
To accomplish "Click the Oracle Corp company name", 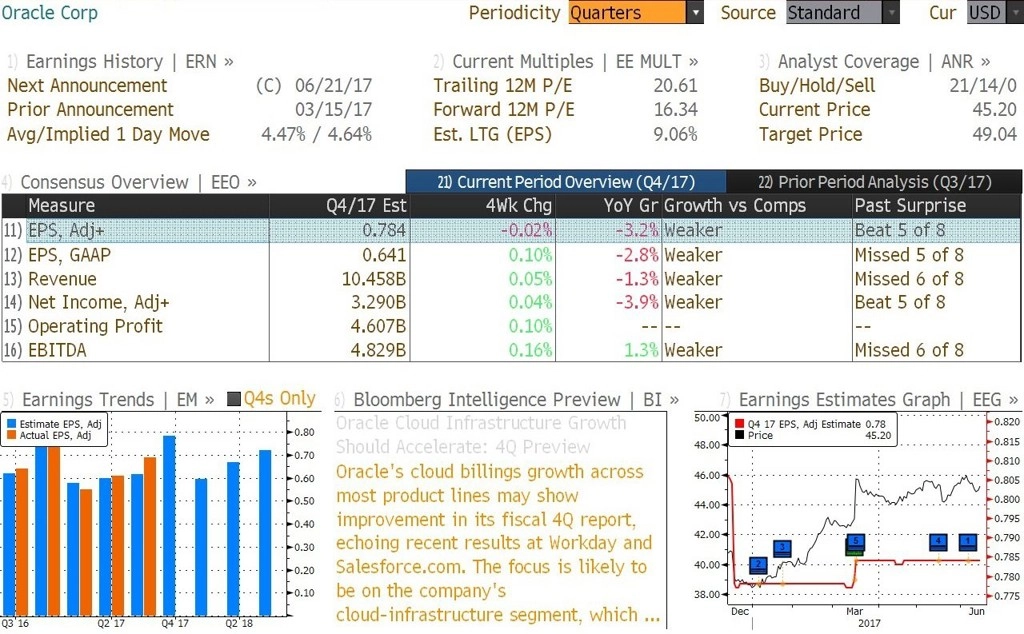I will coord(50,12).
